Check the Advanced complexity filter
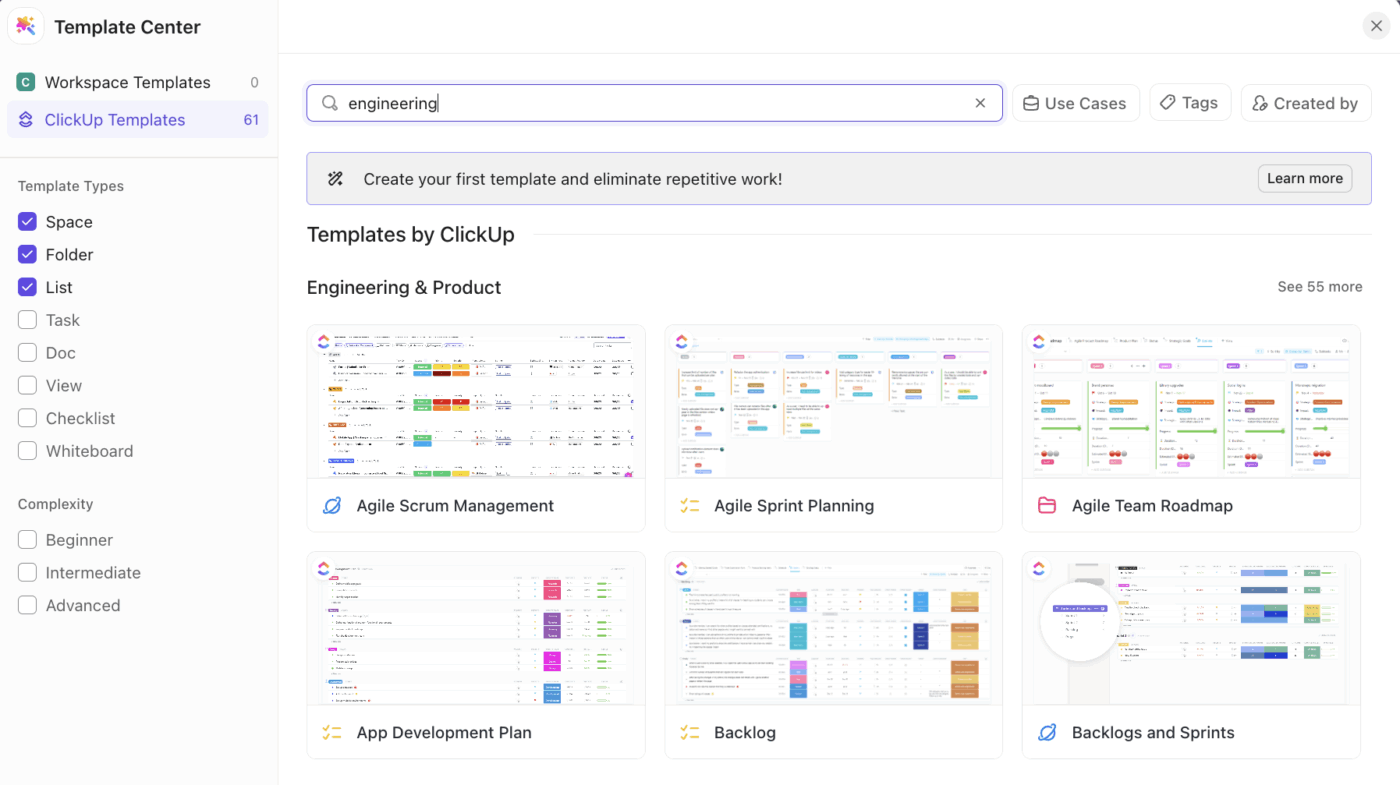Image resolution: width=1400 pixels, height=785 pixels. [28, 606]
